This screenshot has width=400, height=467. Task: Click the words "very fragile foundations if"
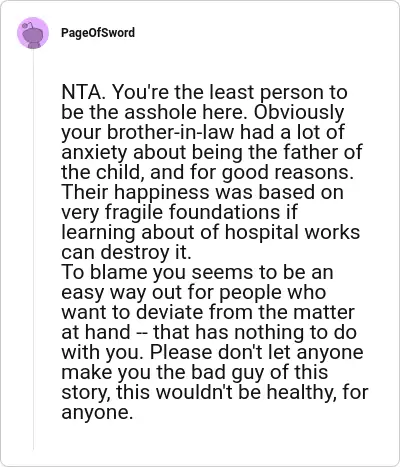179,212
